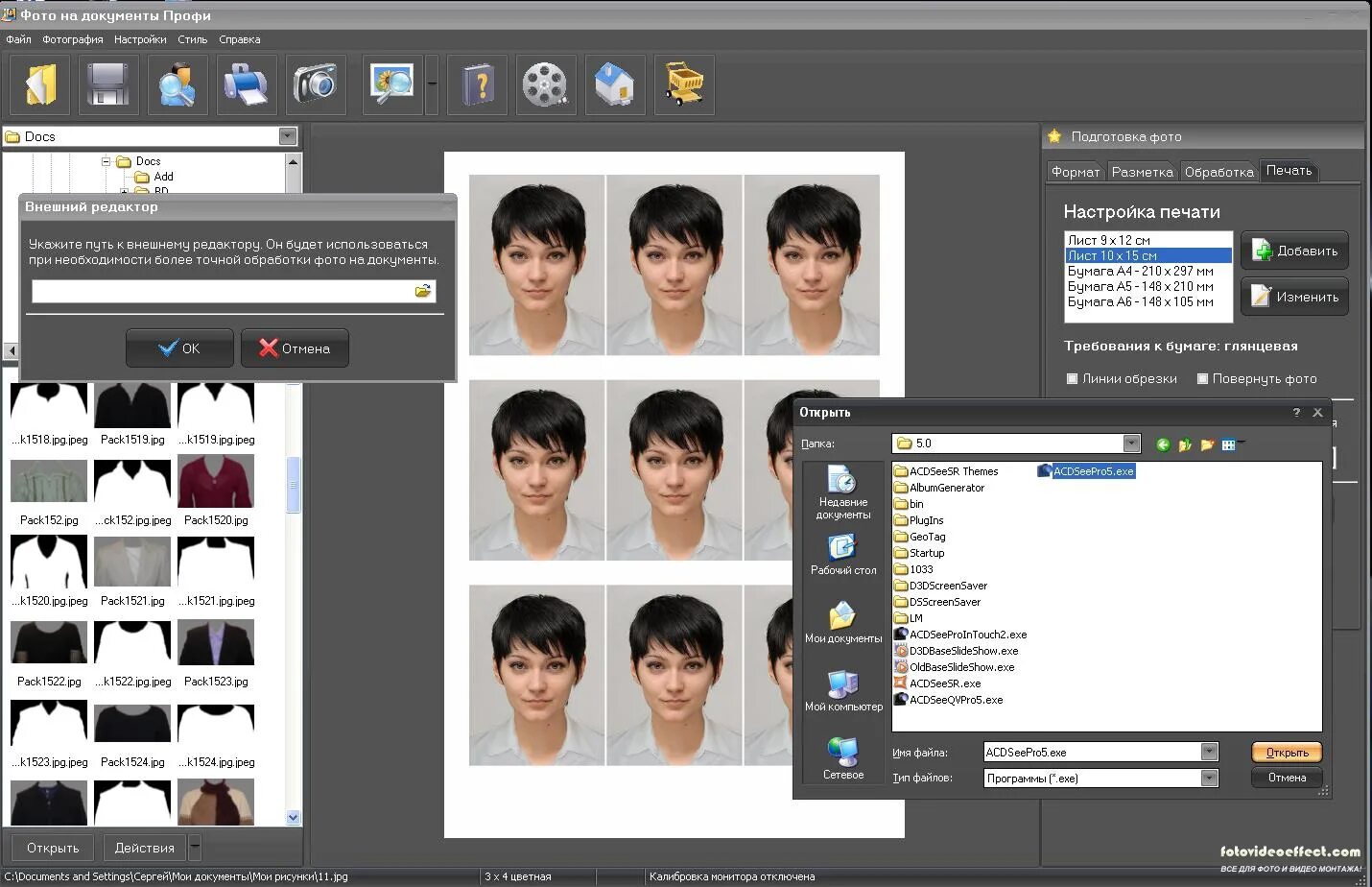The image size is (1372, 887).
Task: Click OK in Внешний редактор dialog
Action: coord(179,348)
